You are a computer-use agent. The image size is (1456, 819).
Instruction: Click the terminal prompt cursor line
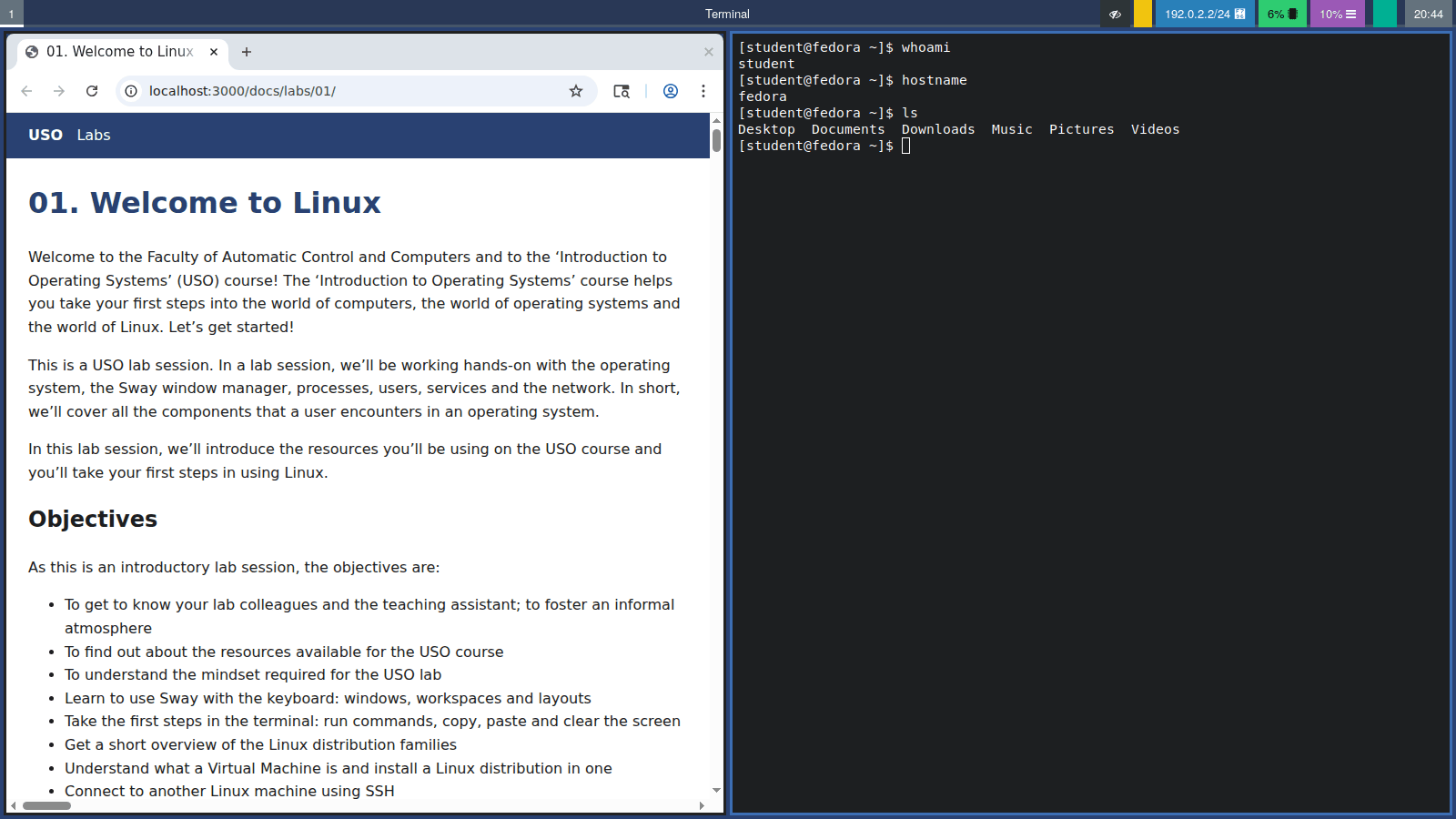point(824,146)
